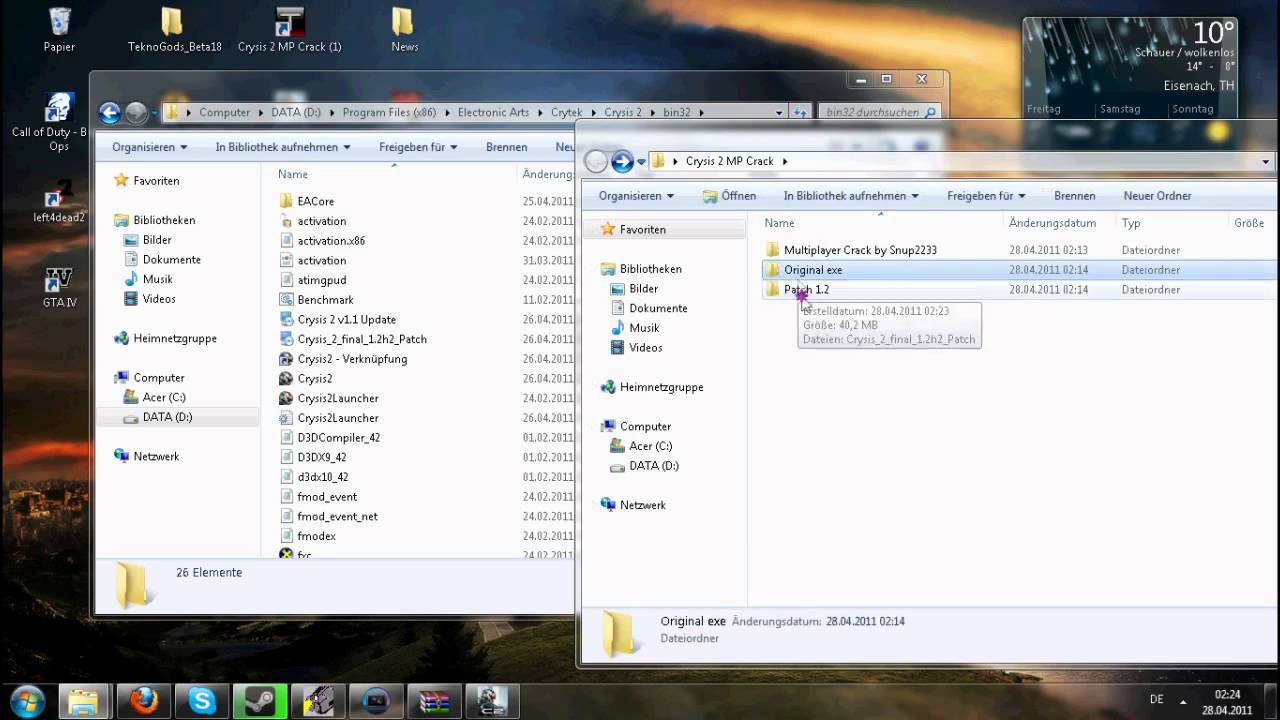
Task: Select Bilder in bin32 navigation pane
Action: coord(147,240)
